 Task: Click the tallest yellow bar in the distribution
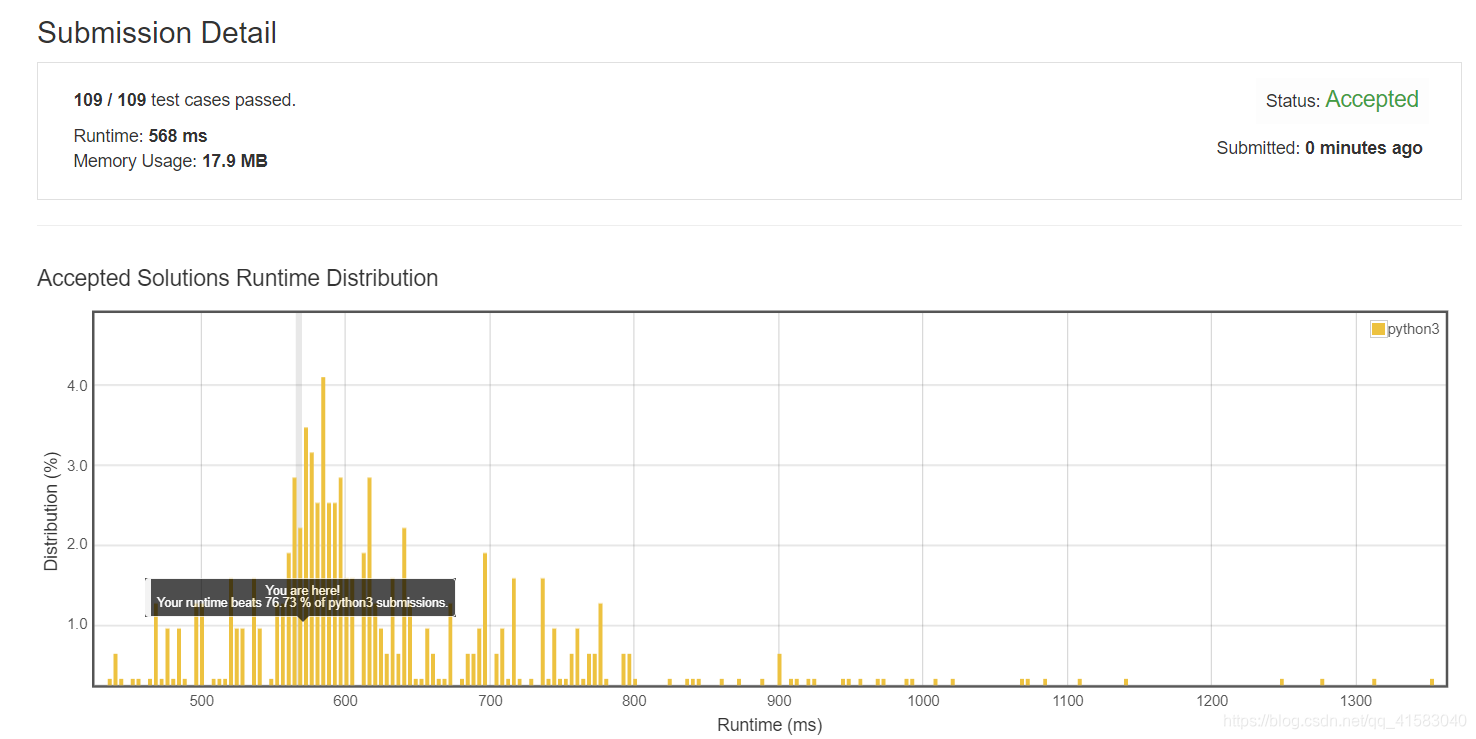(323, 531)
